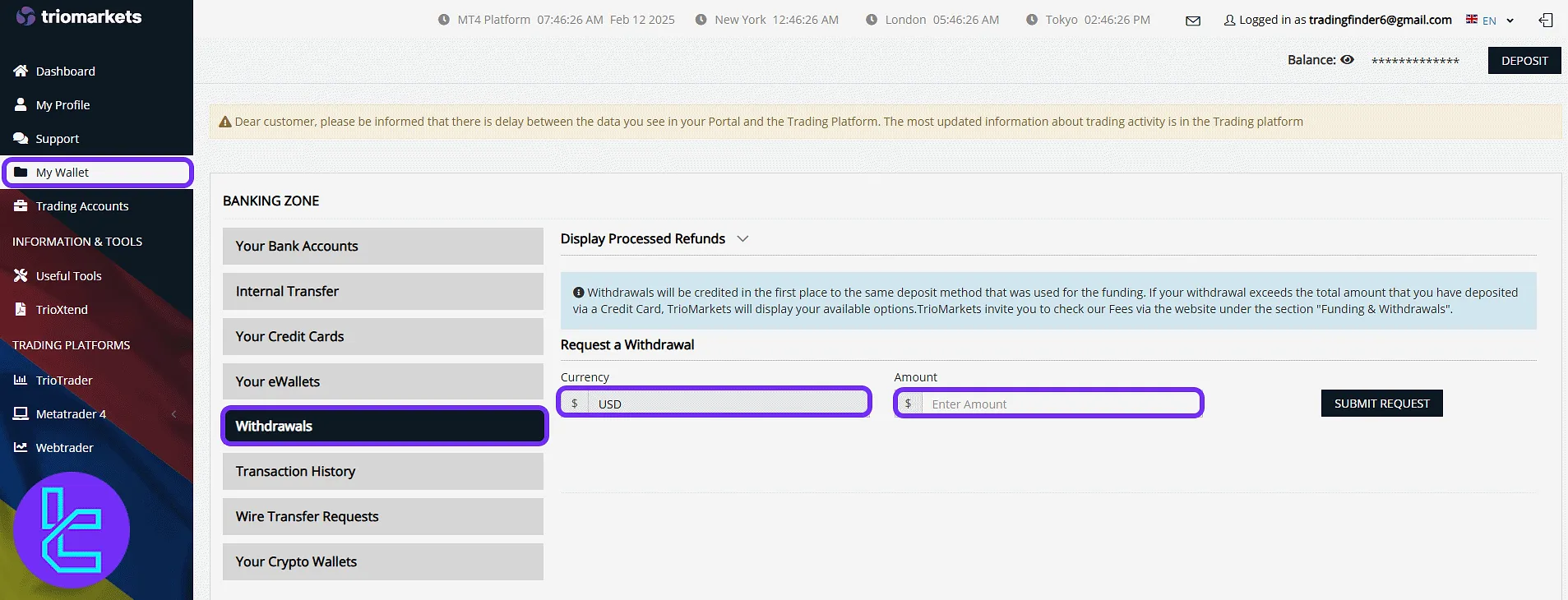Click the MT4 Platform clock icon

pyautogui.click(x=444, y=20)
